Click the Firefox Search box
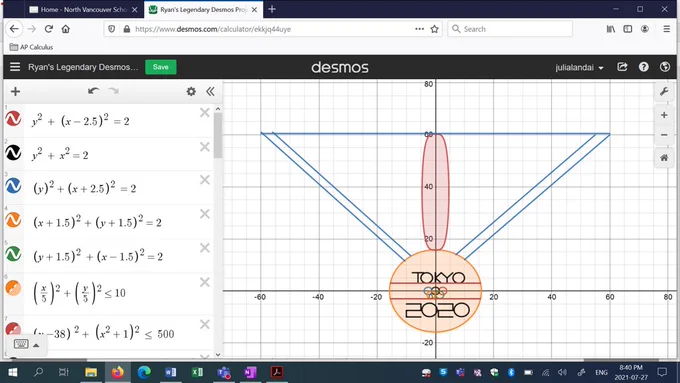The height and width of the screenshot is (383, 680). [x=510, y=29]
